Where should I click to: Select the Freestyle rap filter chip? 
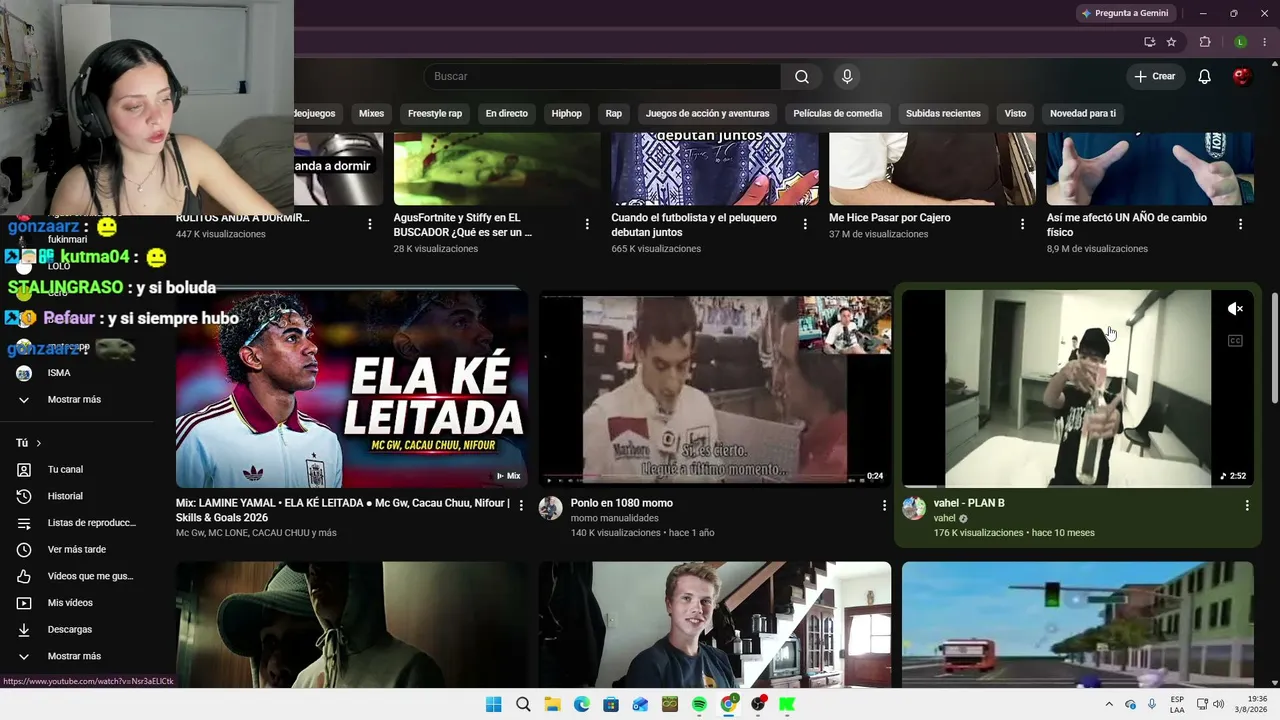(x=435, y=113)
